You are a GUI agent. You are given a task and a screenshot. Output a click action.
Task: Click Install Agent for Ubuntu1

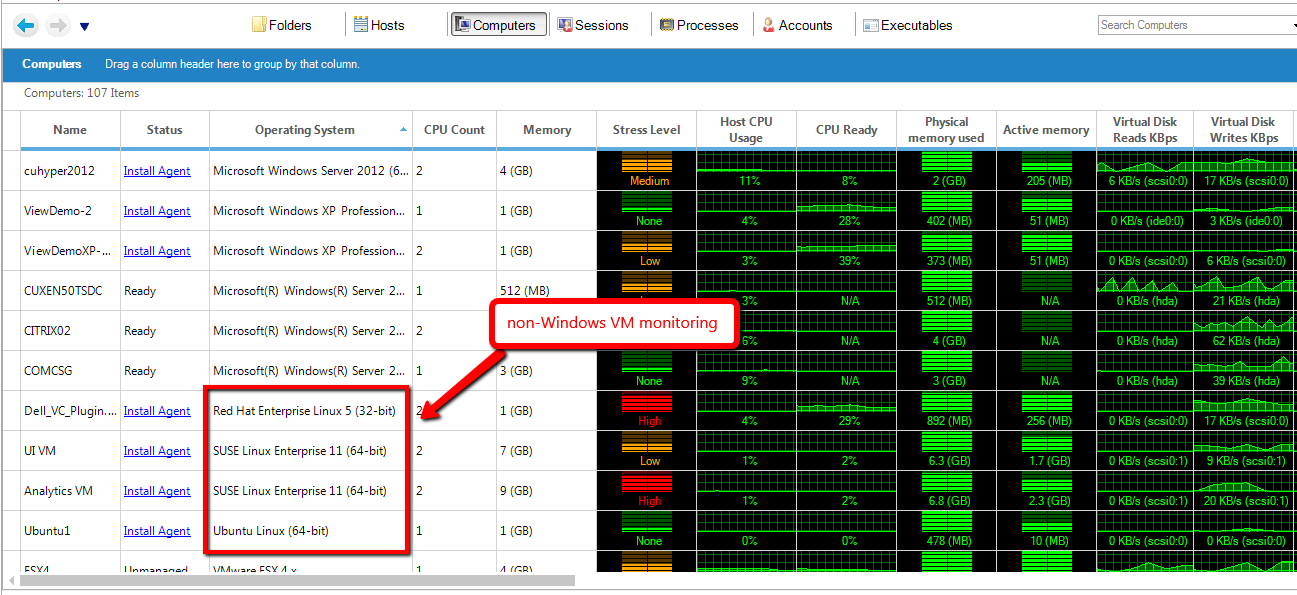pos(157,531)
